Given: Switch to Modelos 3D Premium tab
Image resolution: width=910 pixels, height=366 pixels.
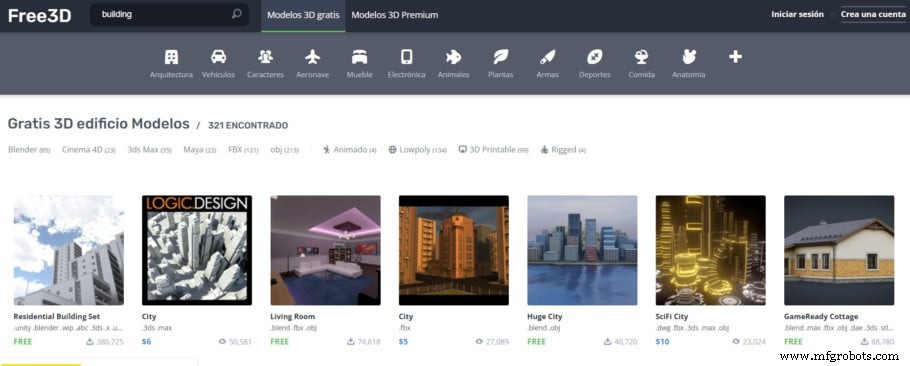Looking at the screenshot, I should tap(395, 15).
